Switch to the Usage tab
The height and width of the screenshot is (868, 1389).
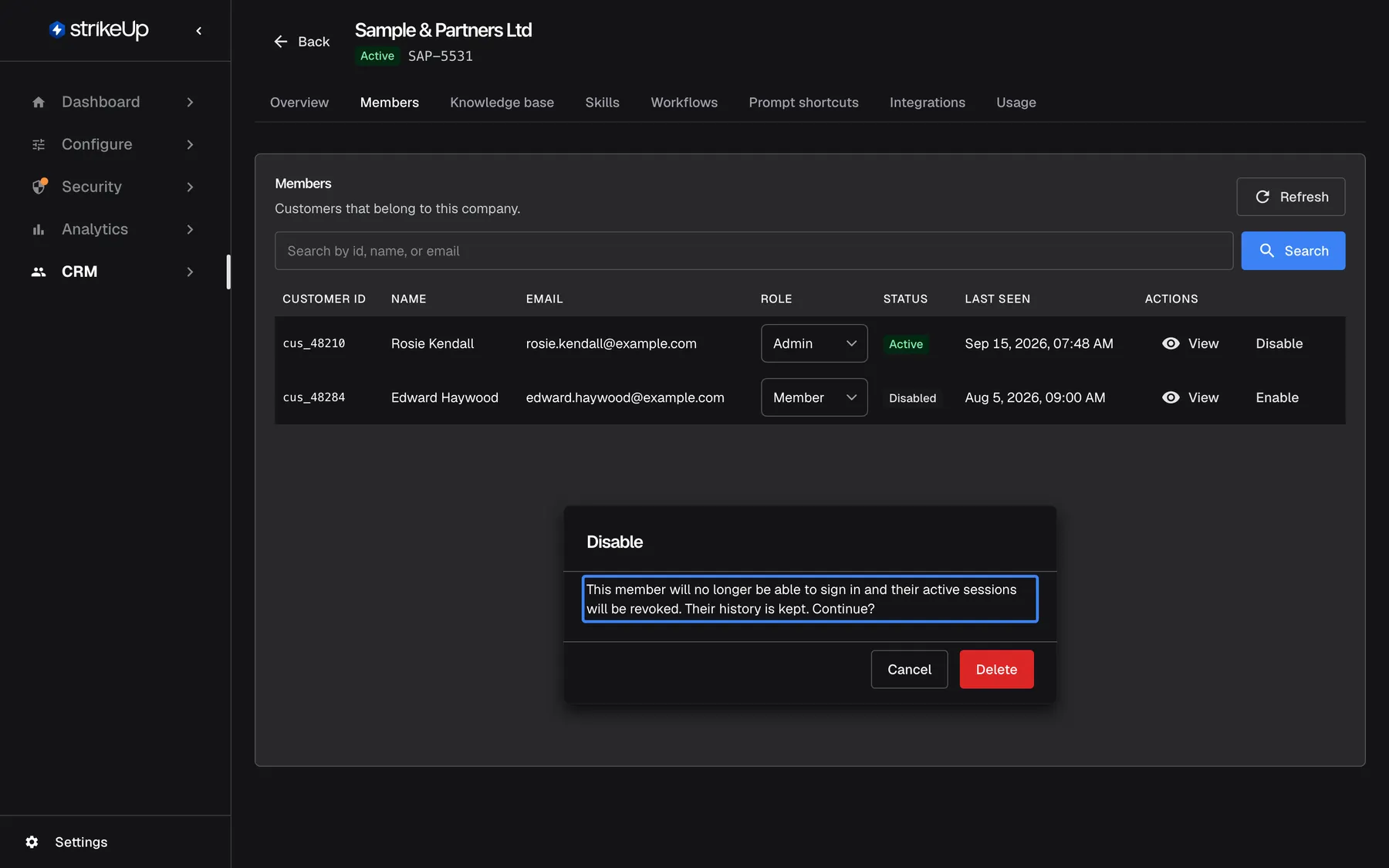pos(1016,103)
